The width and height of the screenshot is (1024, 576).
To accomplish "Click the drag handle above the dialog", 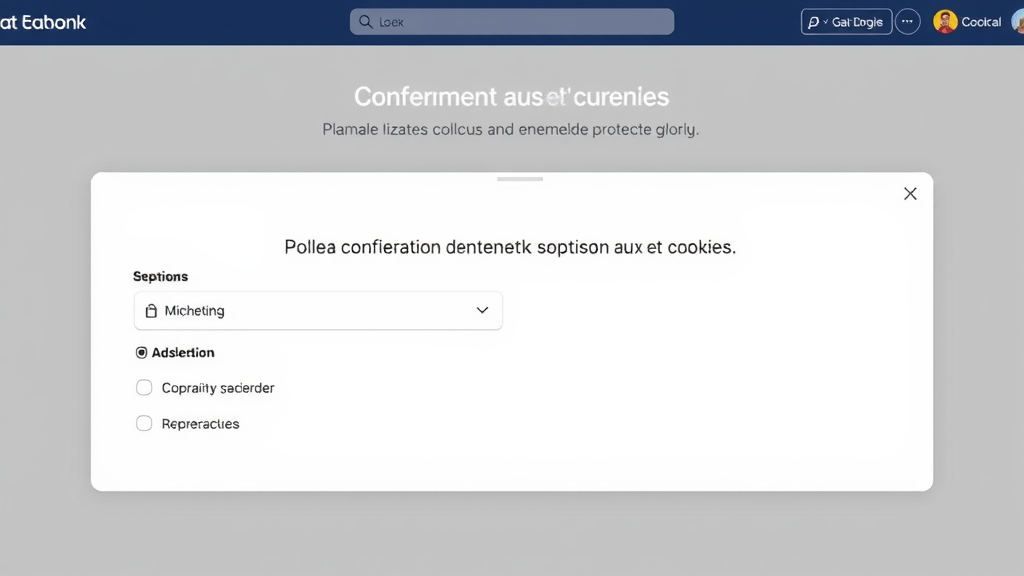I will pyautogui.click(x=520, y=178).
